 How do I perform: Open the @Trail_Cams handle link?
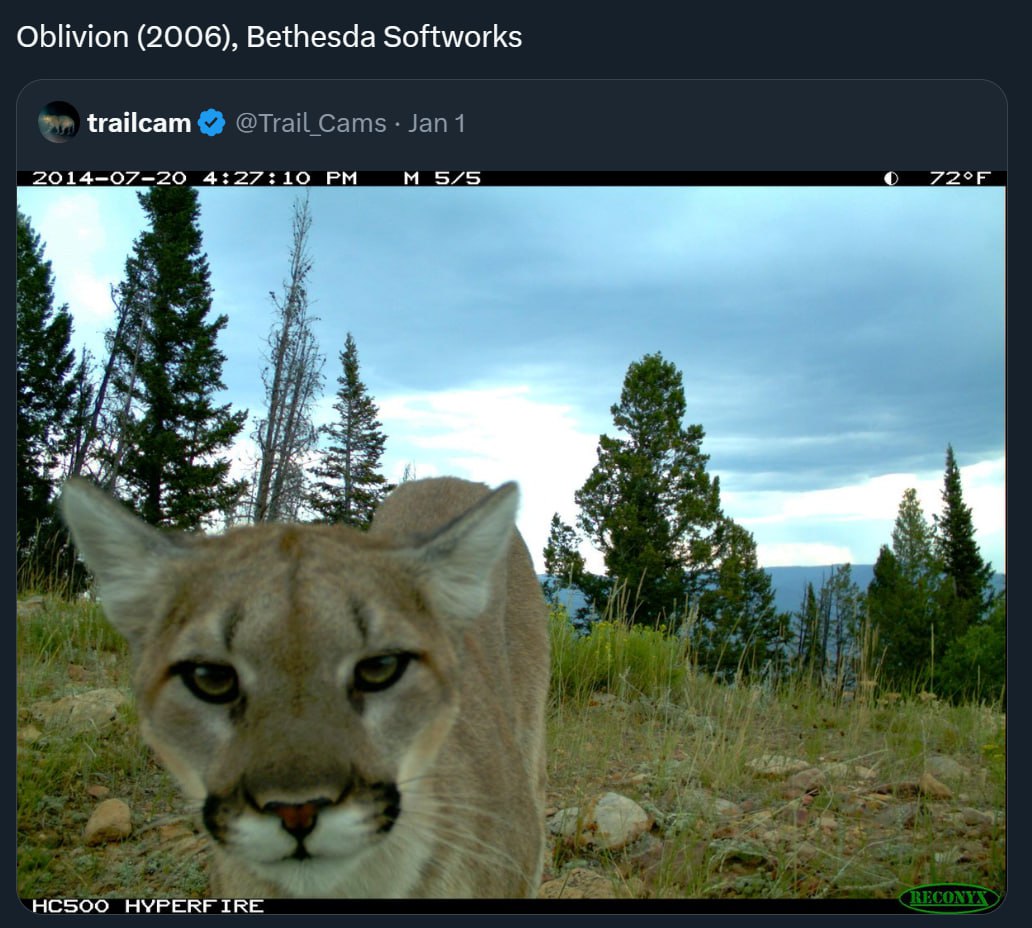(x=311, y=123)
